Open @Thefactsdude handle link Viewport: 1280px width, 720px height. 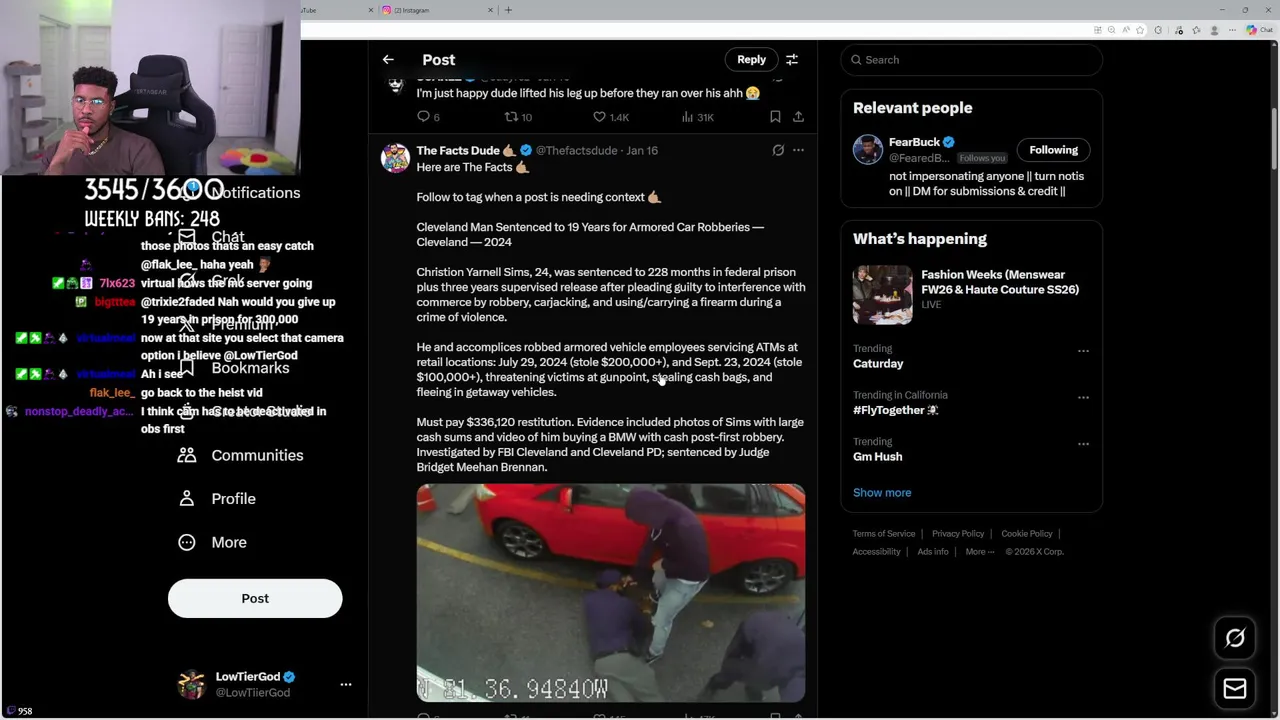click(x=577, y=150)
